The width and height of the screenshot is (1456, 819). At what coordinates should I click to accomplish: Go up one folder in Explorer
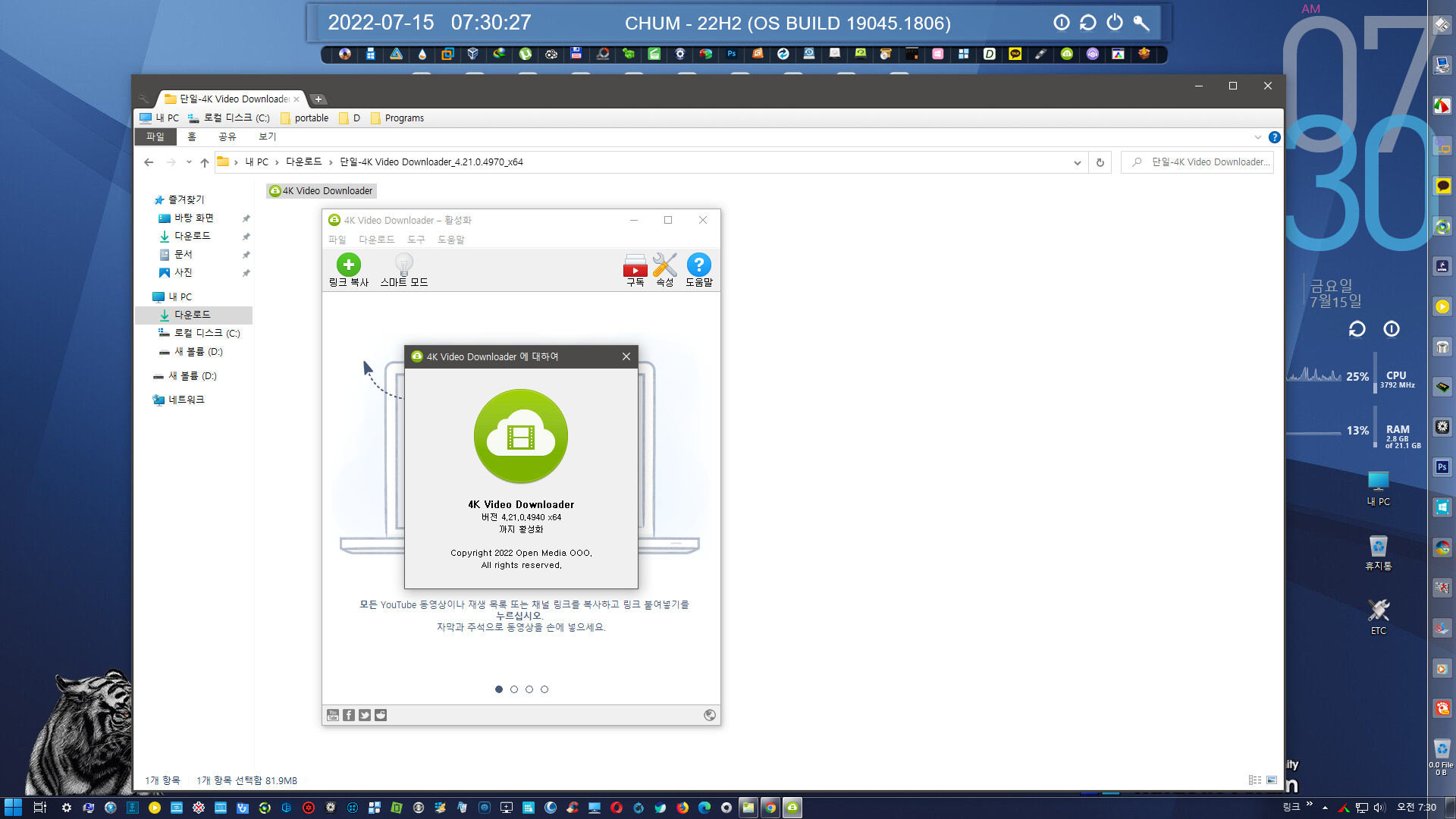205,162
